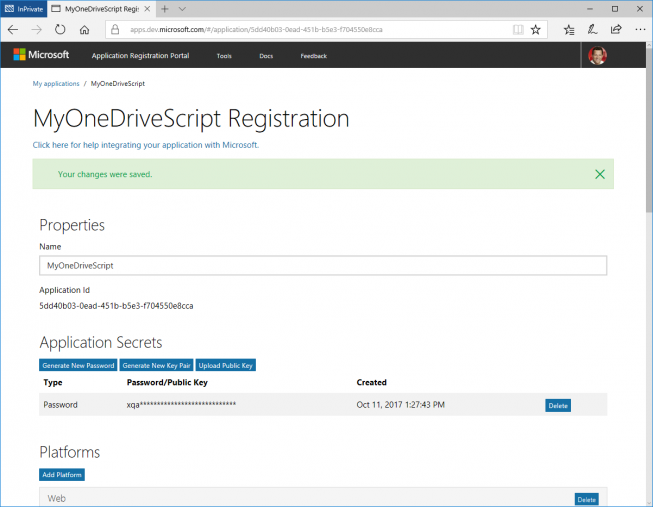Open the Tools menu in portal header

pyautogui.click(x=224, y=56)
